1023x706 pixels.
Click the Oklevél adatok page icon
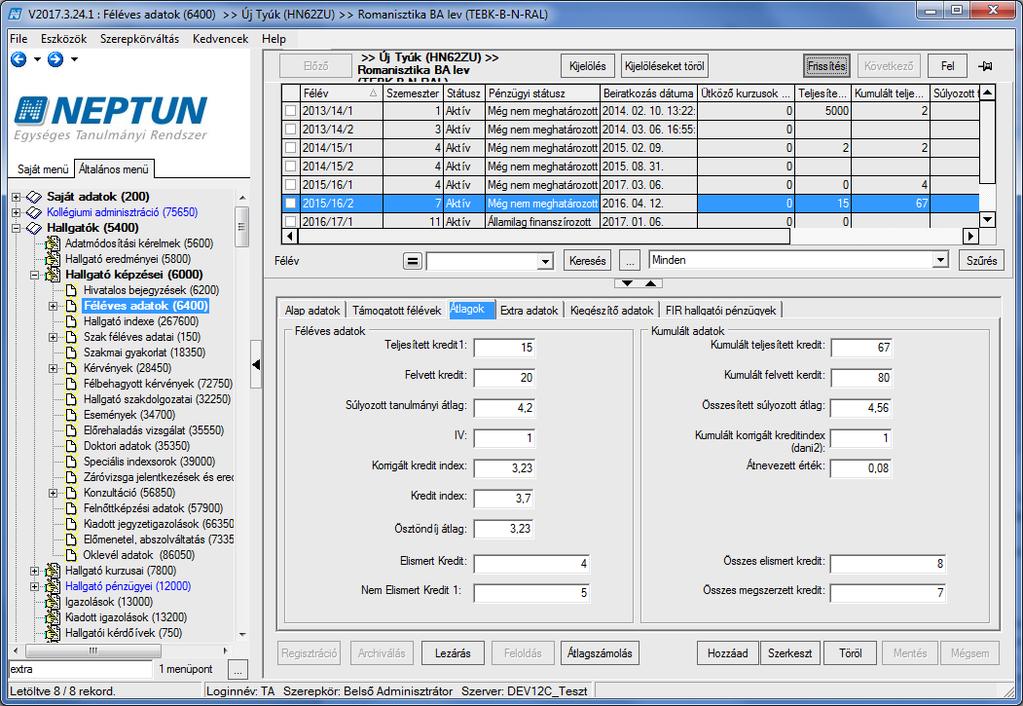pos(71,555)
